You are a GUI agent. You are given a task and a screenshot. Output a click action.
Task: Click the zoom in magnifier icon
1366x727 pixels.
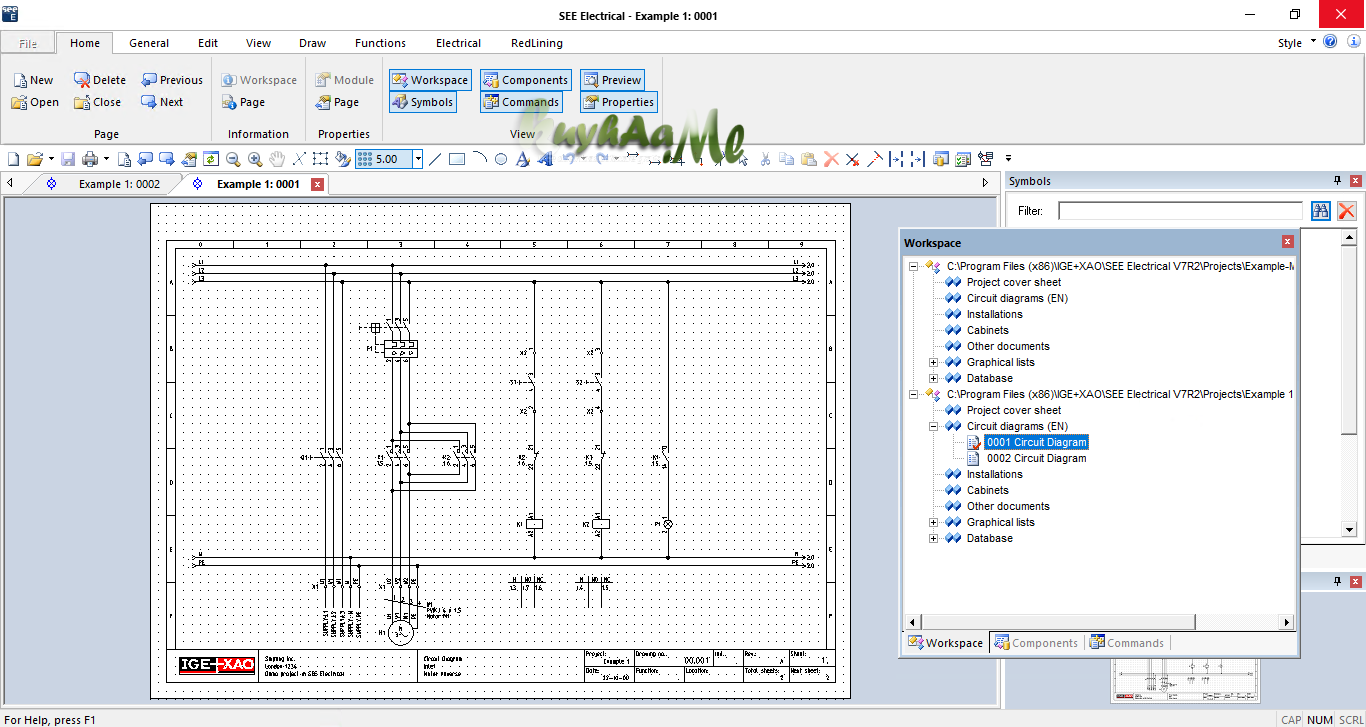tap(255, 159)
